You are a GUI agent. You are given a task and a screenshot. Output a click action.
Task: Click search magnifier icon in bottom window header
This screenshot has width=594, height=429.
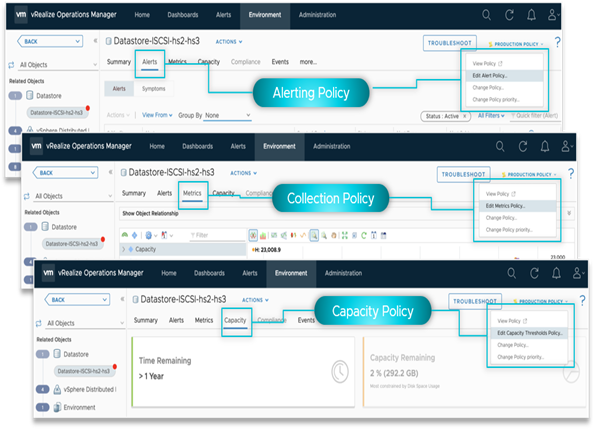(x=511, y=273)
